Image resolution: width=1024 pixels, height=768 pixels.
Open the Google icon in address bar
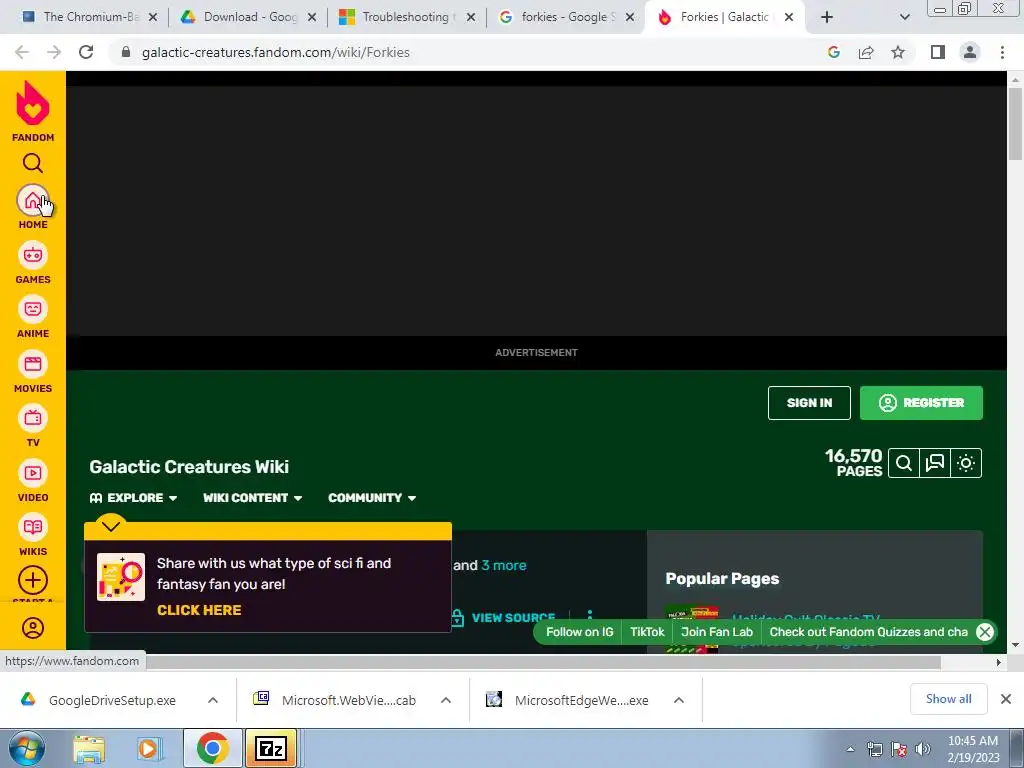point(834,52)
